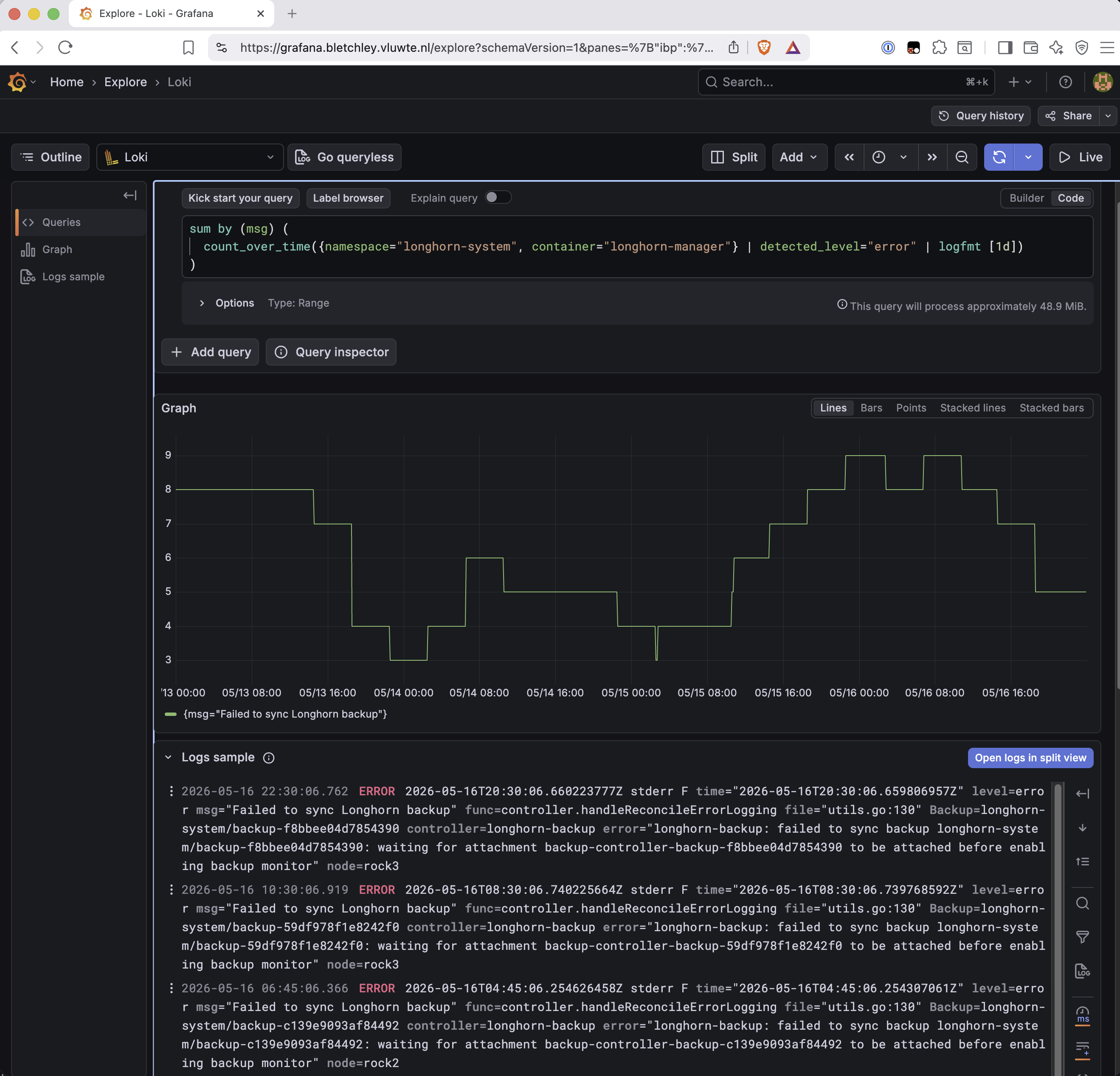1120x1076 pixels.
Task: Open logs filter funnel icon
Action: (1082, 937)
